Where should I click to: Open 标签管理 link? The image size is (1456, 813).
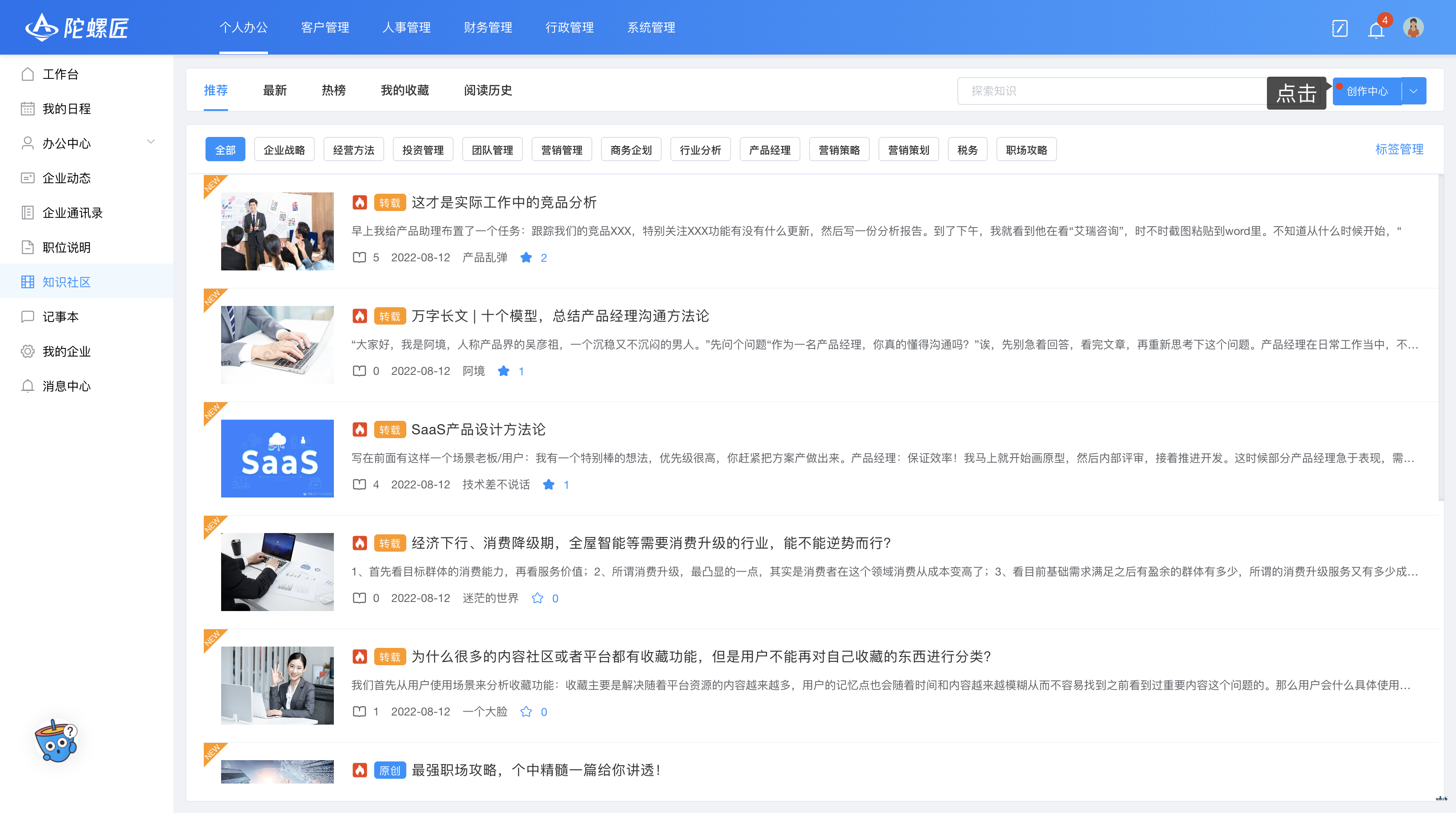1399,149
